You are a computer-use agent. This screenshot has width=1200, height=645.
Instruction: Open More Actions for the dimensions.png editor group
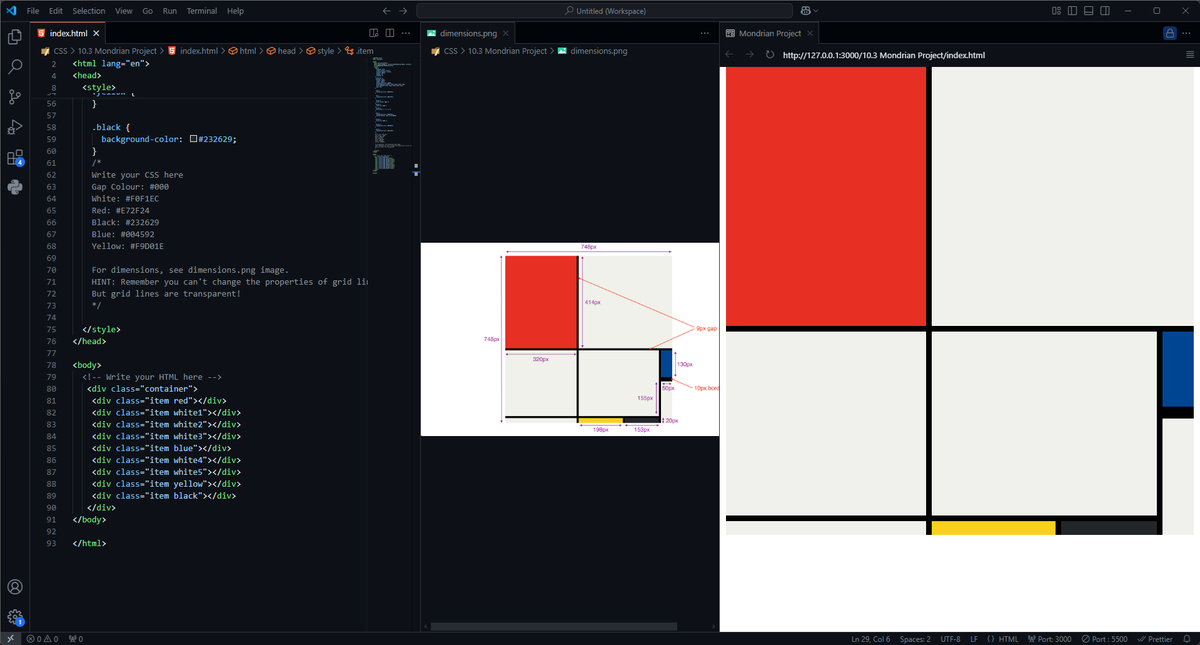tap(705, 33)
